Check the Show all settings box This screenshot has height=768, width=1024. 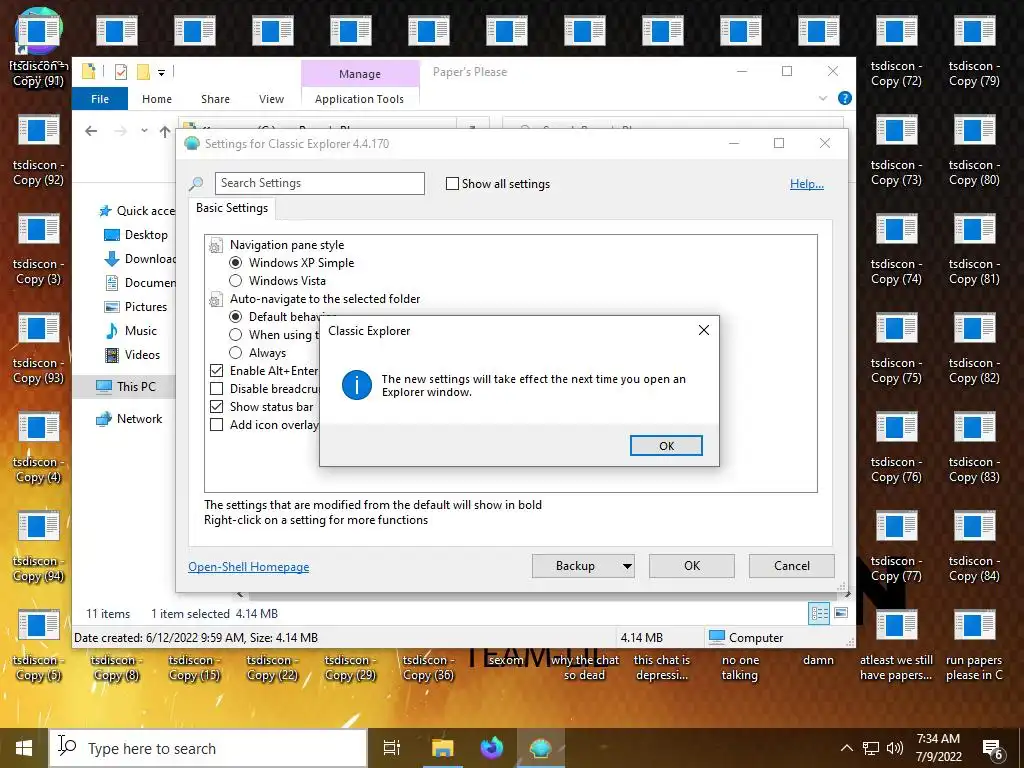coord(452,184)
